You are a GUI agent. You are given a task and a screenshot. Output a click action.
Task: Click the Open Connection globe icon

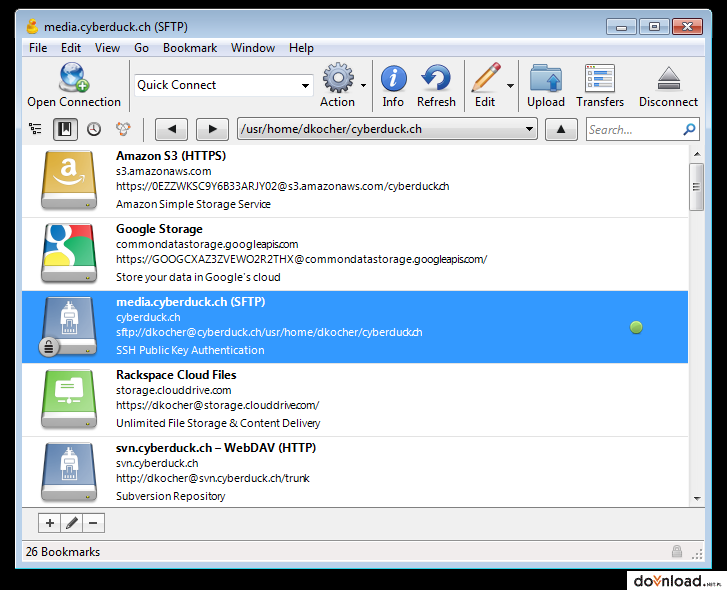(74, 77)
